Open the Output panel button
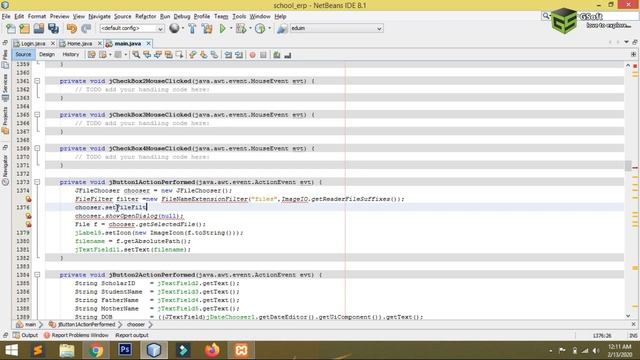 (x=25, y=335)
